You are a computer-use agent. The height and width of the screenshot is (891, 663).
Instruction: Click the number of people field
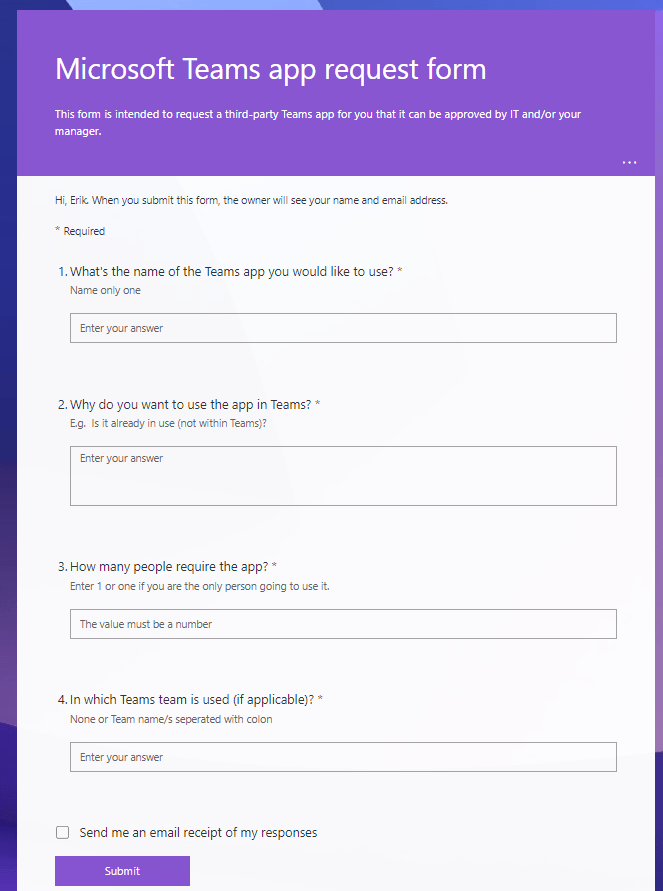coord(343,624)
